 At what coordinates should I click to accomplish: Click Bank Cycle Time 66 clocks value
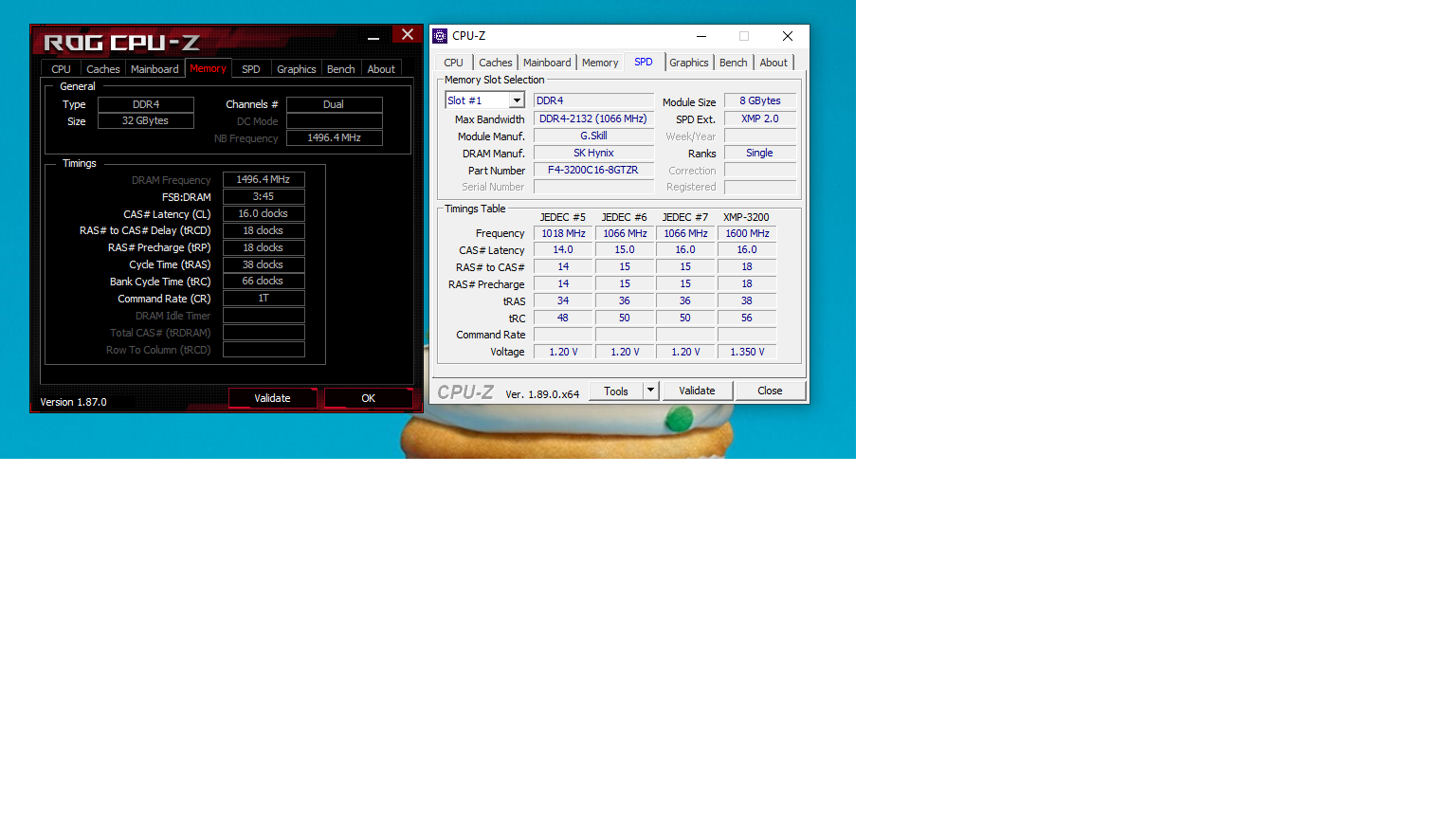[264, 282]
